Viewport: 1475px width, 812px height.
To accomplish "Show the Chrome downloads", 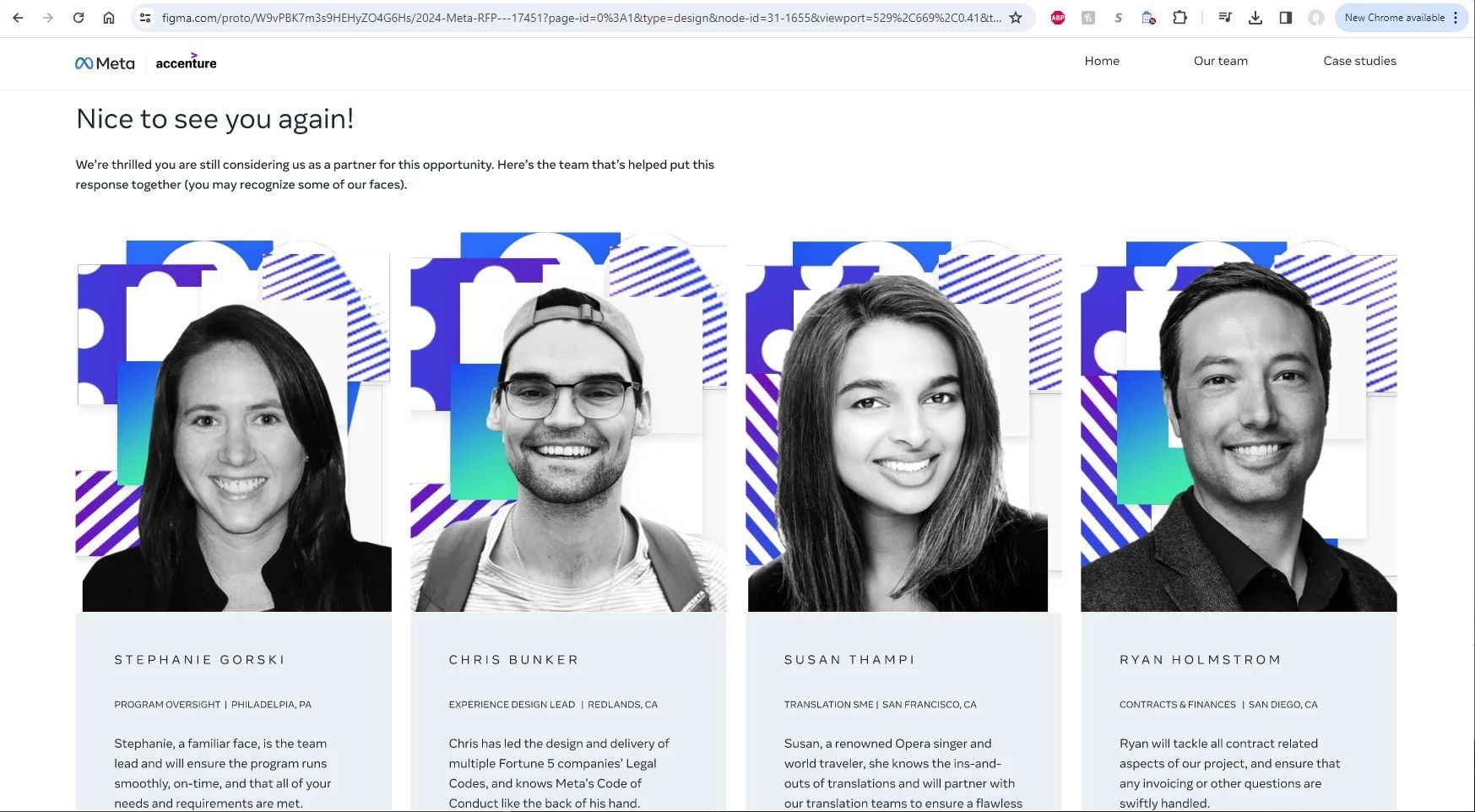I will [1255, 18].
